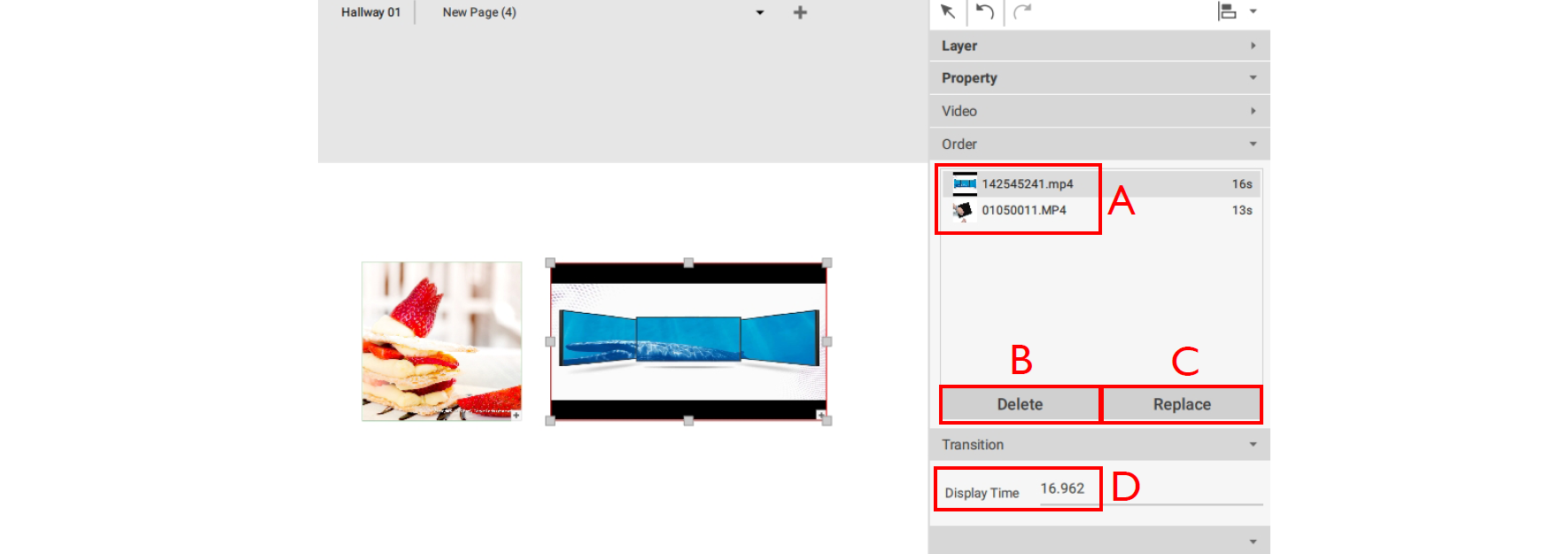Click the Display Time value field
The height and width of the screenshot is (554, 1568).
pyautogui.click(x=1062, y=489)
